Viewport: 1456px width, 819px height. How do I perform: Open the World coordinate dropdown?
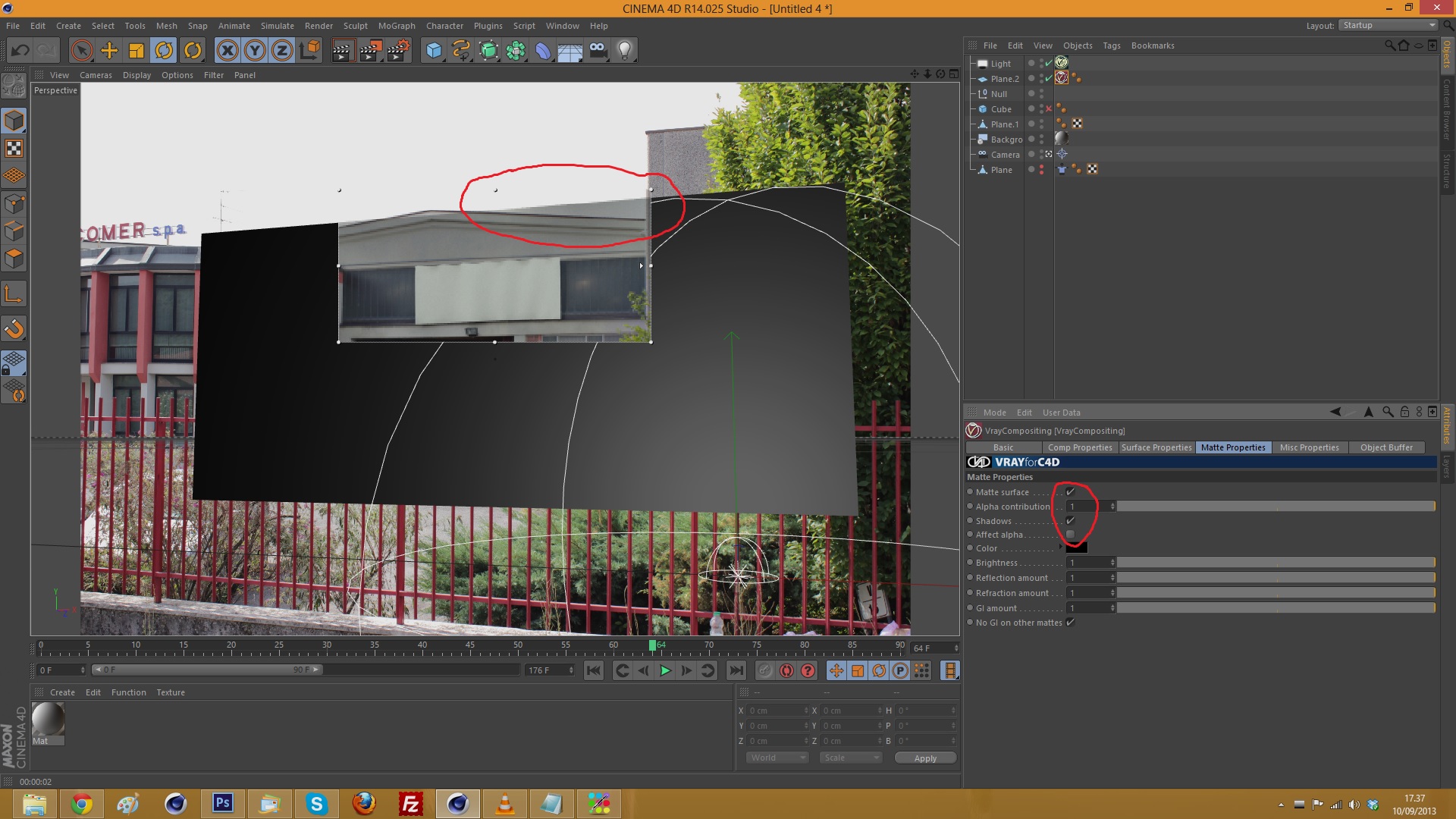click(777, 758)
